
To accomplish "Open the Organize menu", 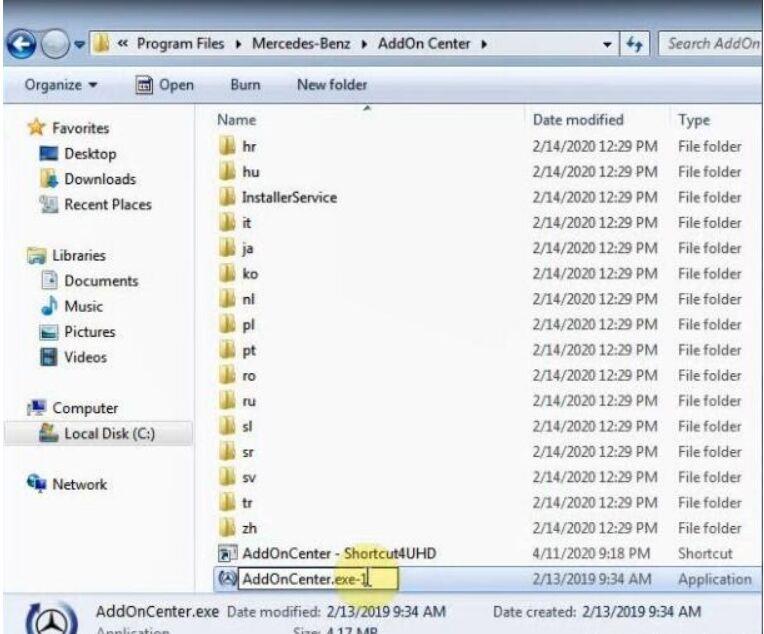I will coord(61,85).
